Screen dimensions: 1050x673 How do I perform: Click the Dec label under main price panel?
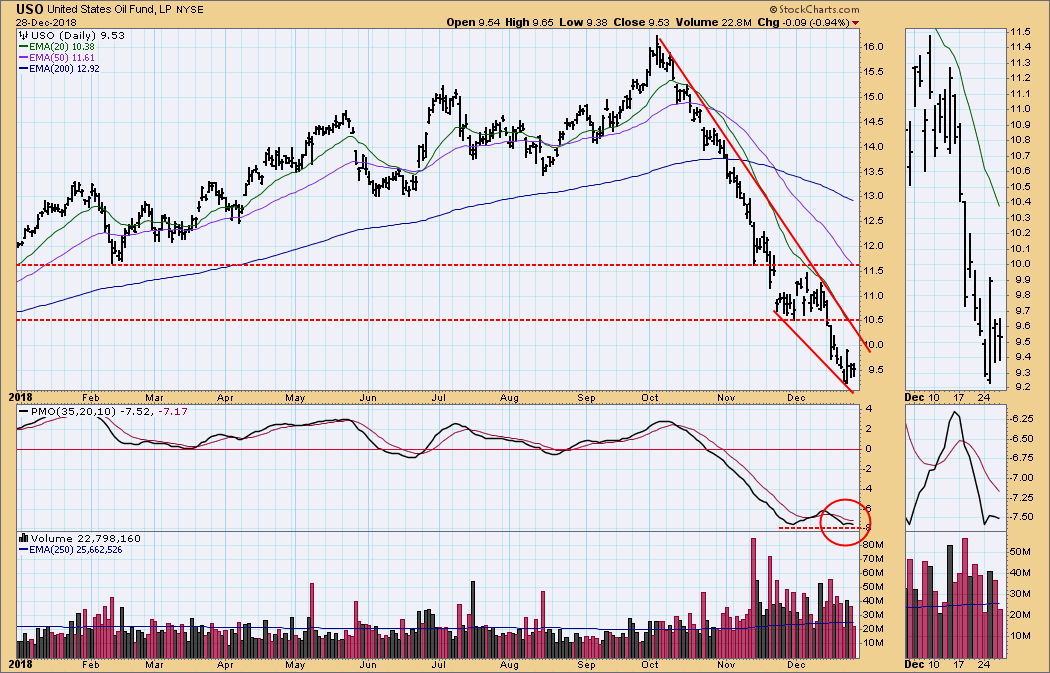pos(796,398)
